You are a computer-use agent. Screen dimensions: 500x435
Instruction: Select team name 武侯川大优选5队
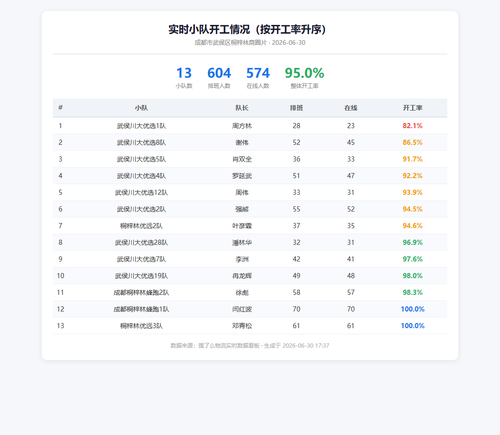[x=141, y=159]
